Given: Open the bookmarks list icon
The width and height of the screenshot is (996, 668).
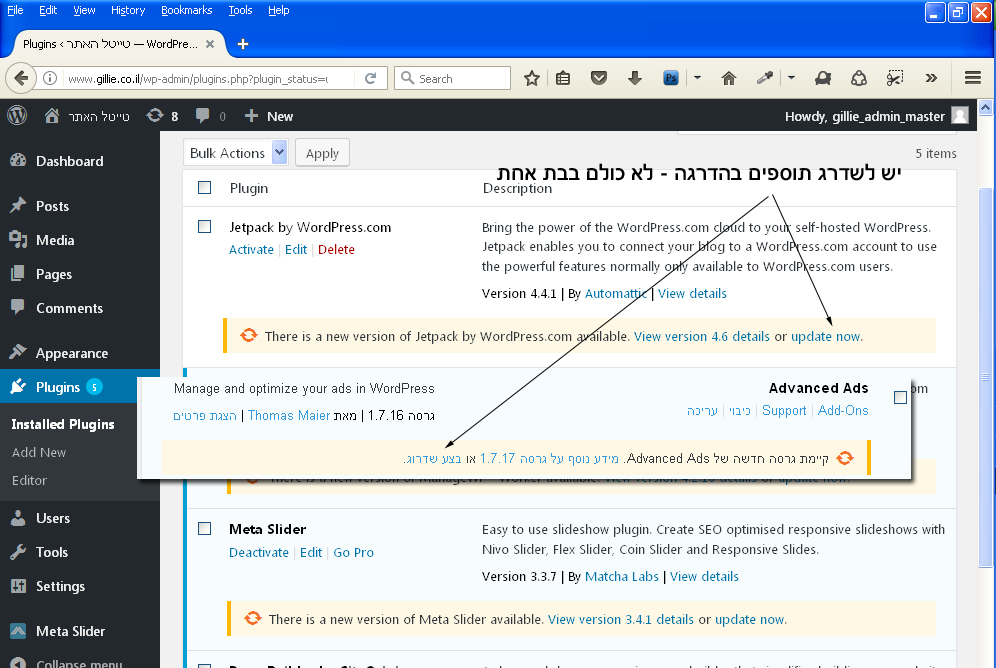Looking at the screenshot, I should pos(563,78).
